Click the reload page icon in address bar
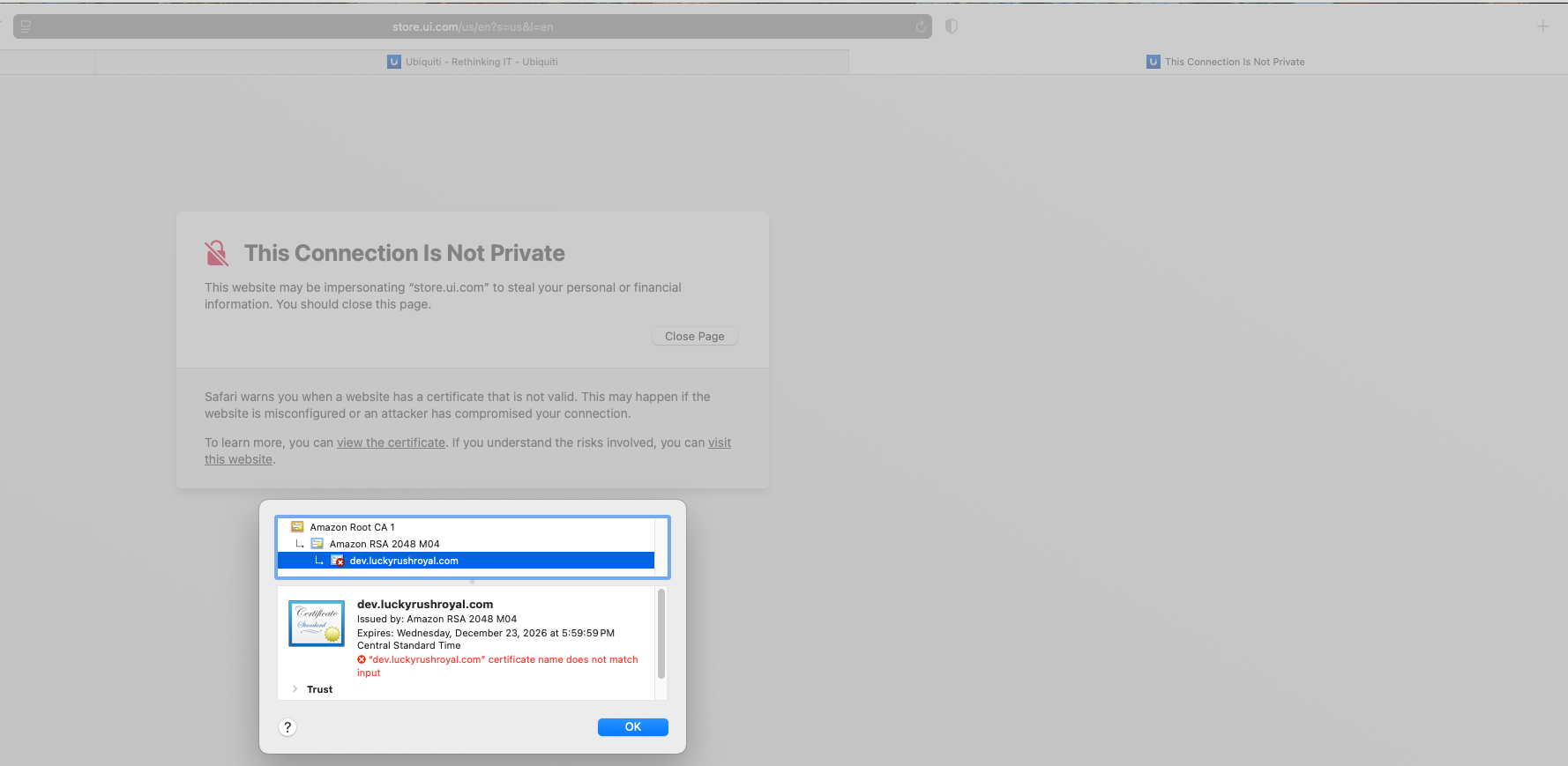Viewport: 1568px width, 766px height. click(x=921, y=26)
